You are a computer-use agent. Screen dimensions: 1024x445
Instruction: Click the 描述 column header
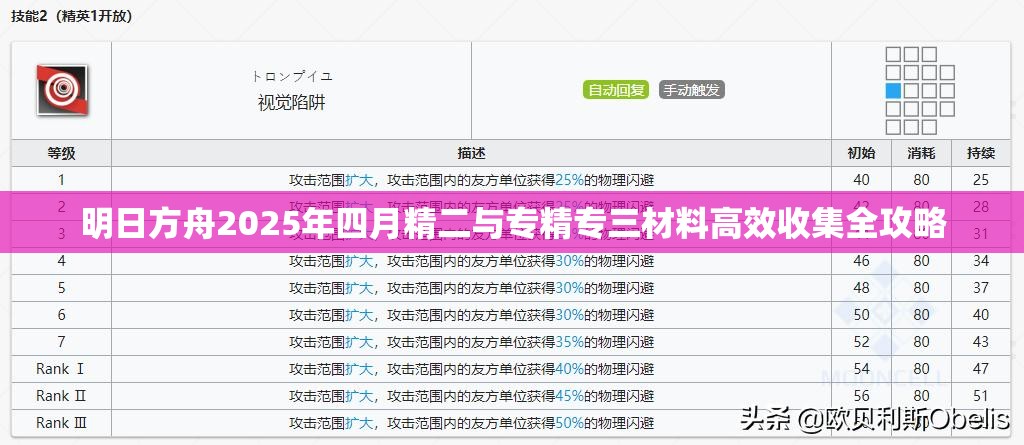[472, 153]
